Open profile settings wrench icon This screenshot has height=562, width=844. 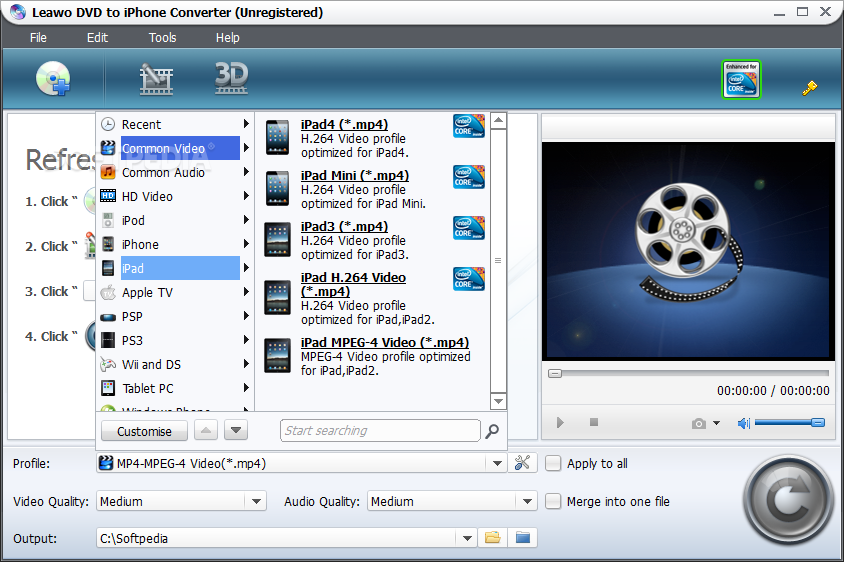click(x=522, y=463)
